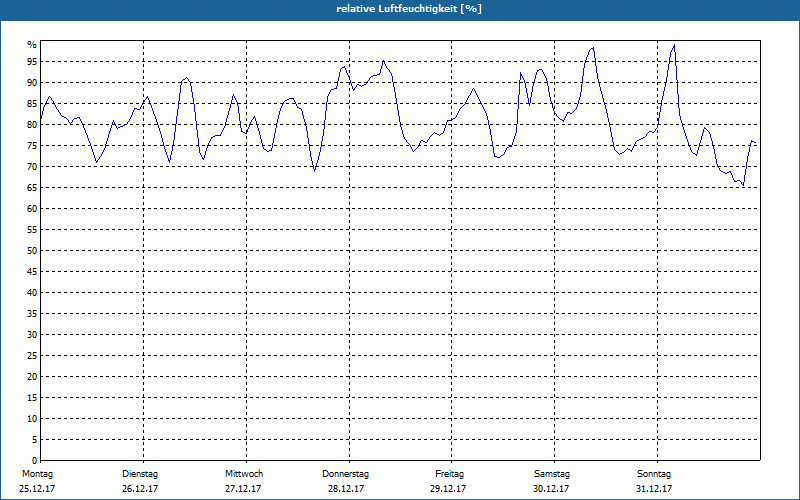The image size is (800, 500).
Task: Click the date '27.12.17'
Action: click(243, 489)
